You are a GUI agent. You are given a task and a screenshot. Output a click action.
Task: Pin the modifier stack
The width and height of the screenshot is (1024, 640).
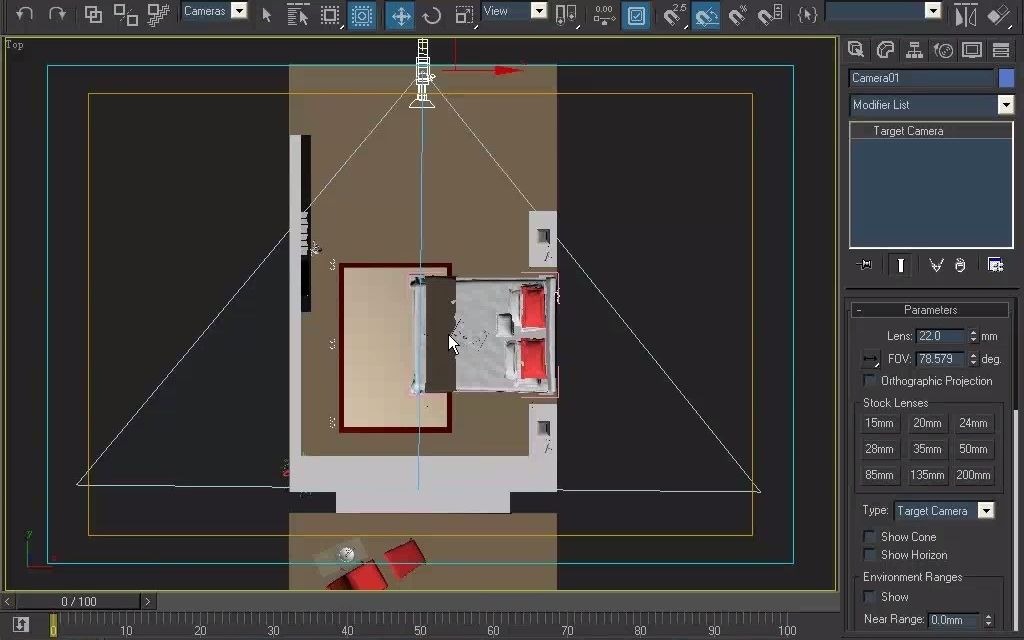(864, 264)
